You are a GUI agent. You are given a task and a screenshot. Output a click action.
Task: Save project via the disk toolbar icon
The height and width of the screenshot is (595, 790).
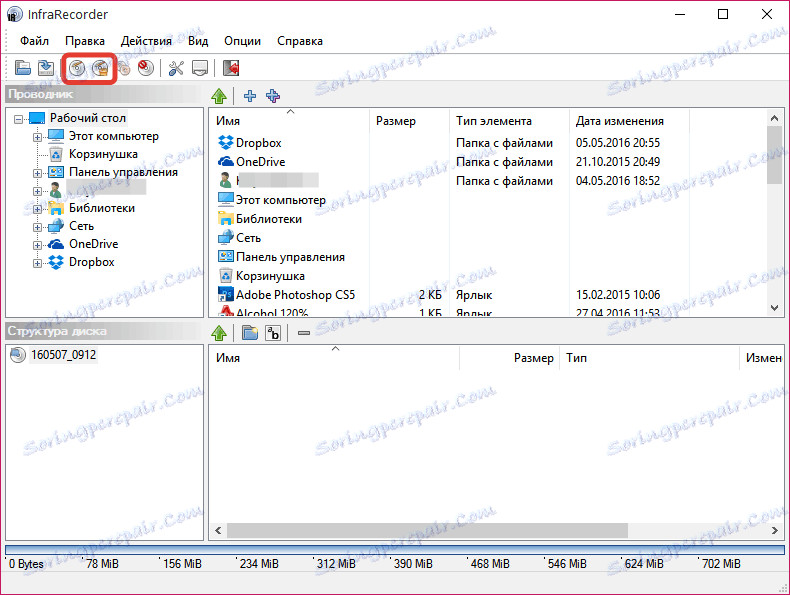46,68
